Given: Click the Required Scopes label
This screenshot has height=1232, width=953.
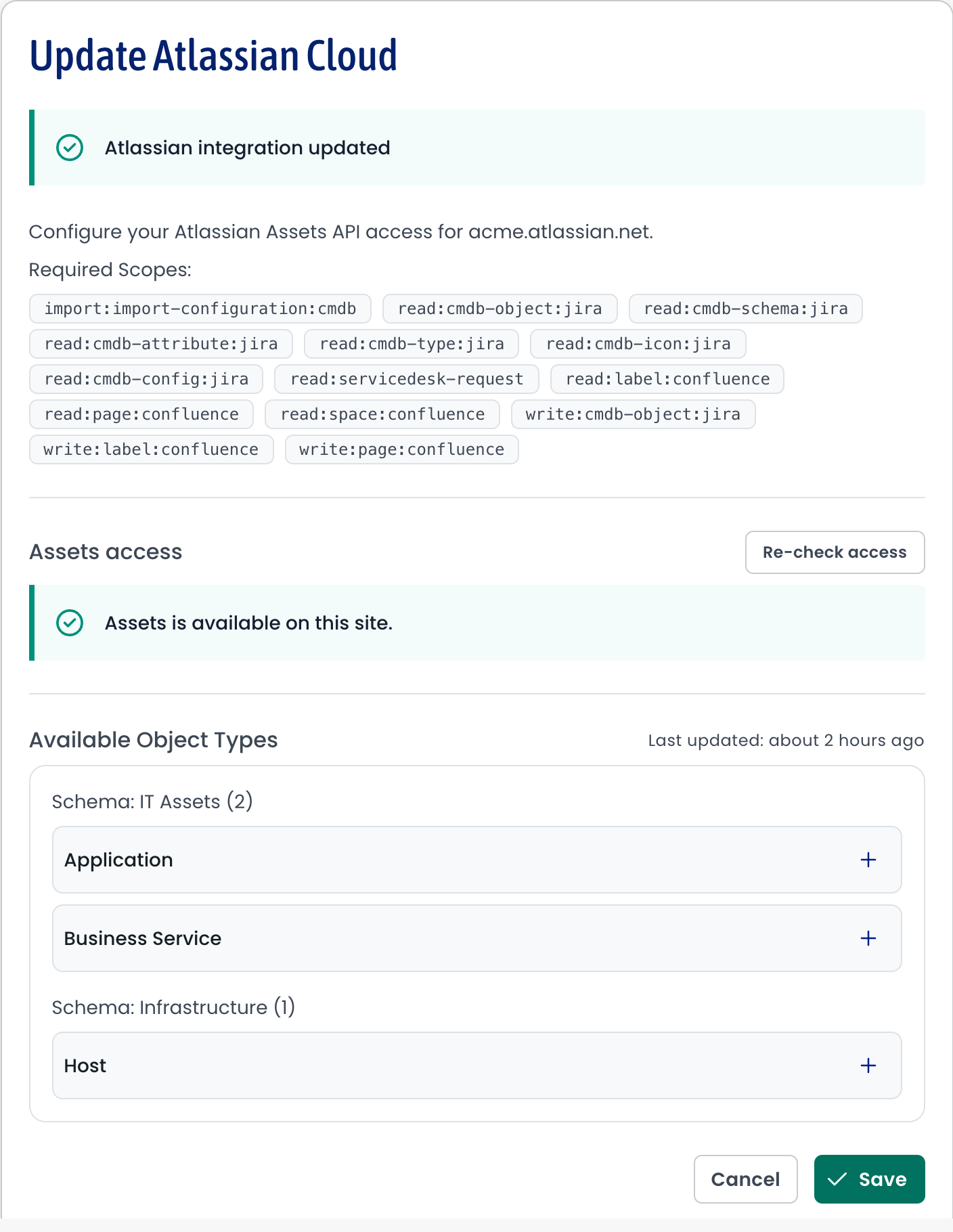Looking at the screenshot, I should point(110,269).
